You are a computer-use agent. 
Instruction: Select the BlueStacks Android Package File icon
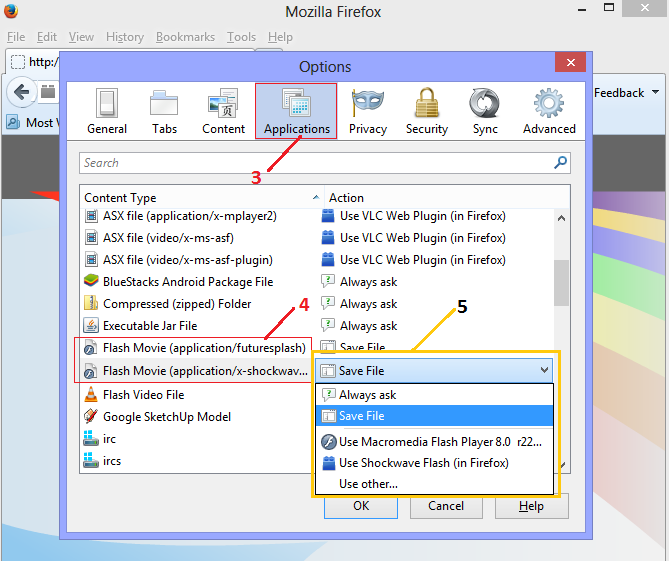pos(91,281)
